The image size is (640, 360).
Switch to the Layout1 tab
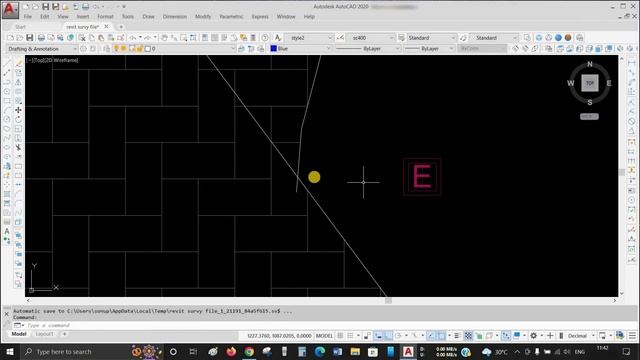pos(44,334)
